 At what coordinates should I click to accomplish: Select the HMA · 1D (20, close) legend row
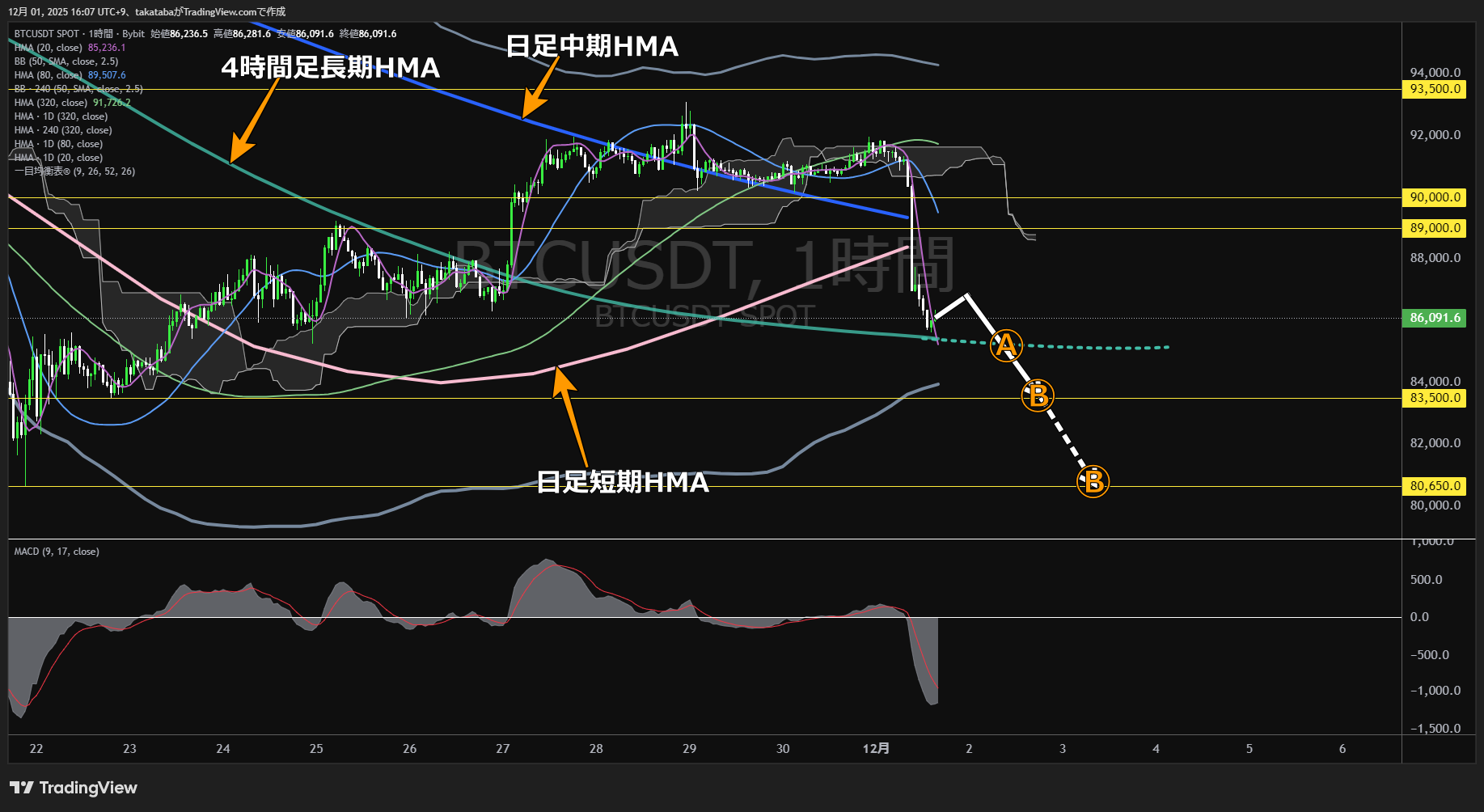coord(58,158)
